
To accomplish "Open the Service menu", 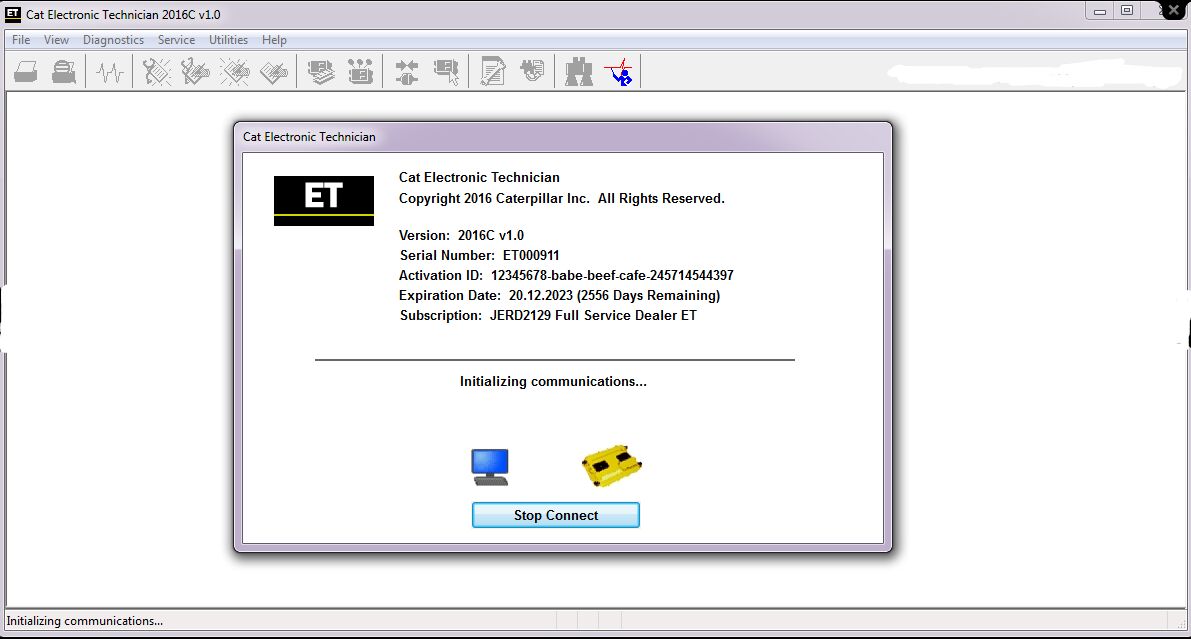I will pos(176,40).
